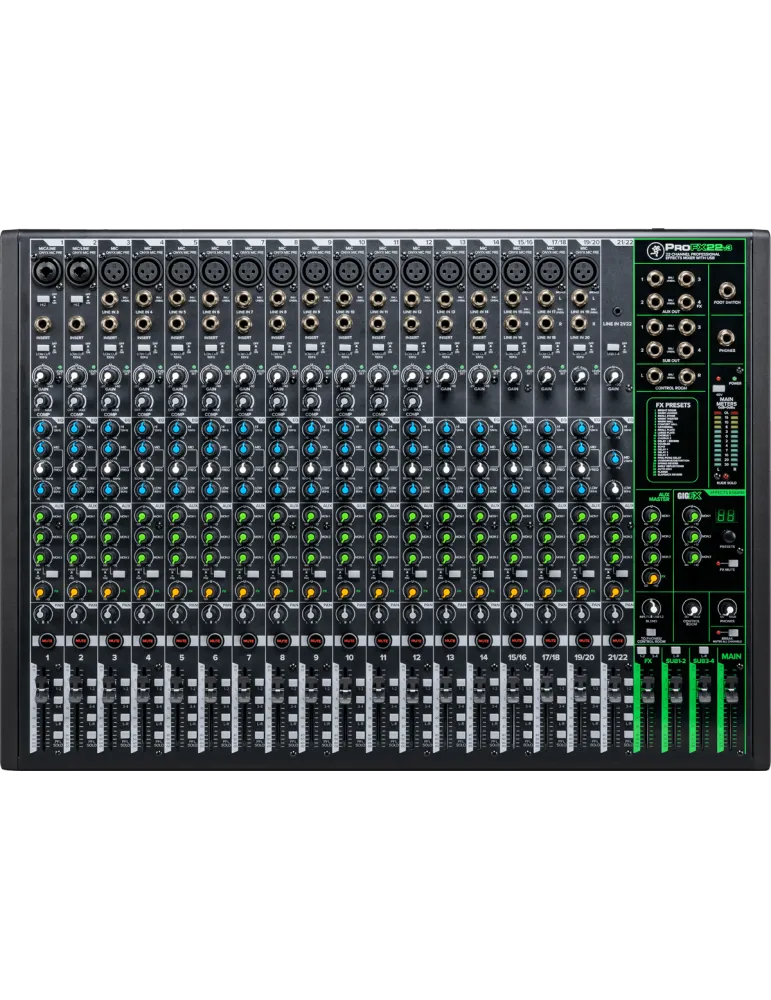Mute stereo channel 21/22
Viewport: 771px width, 1000px height.
(x=617, y=639)
